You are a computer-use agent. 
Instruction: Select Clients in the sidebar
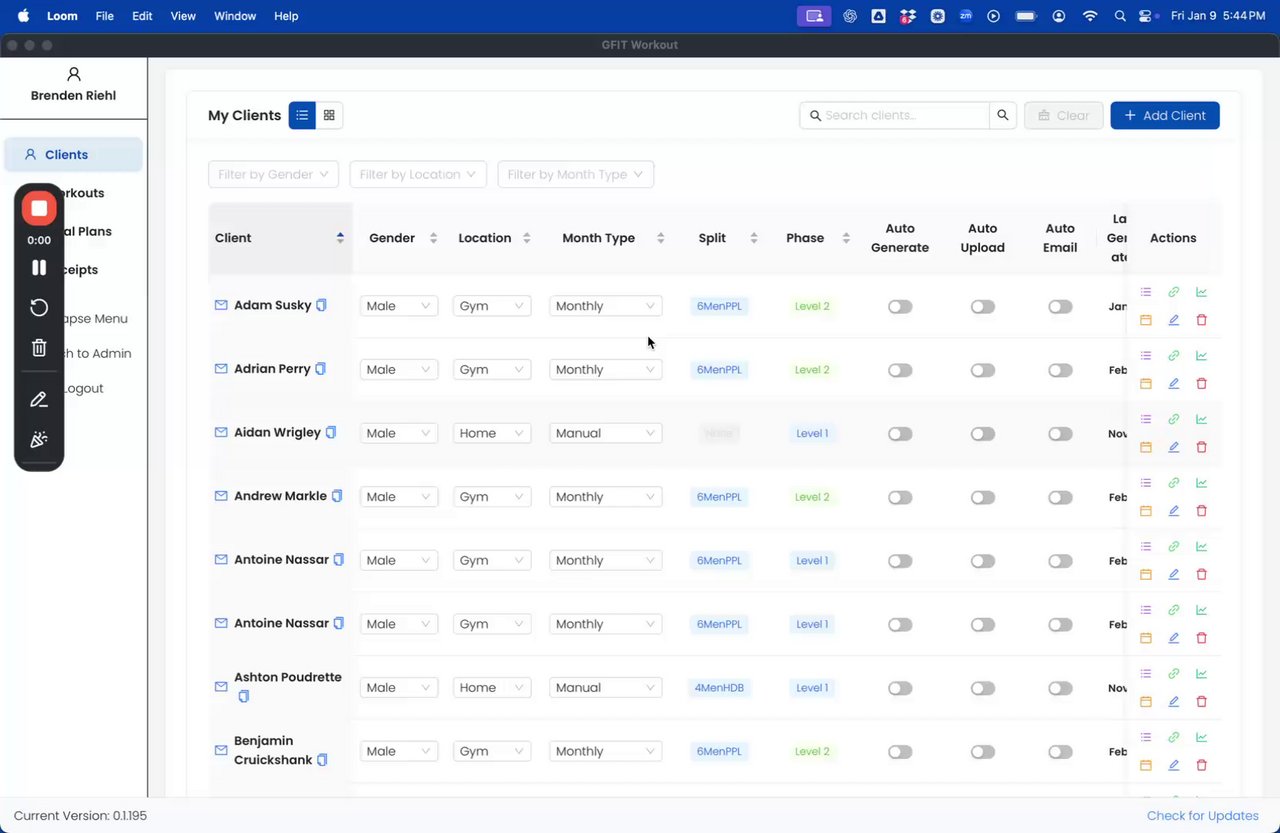coord(74,155)
